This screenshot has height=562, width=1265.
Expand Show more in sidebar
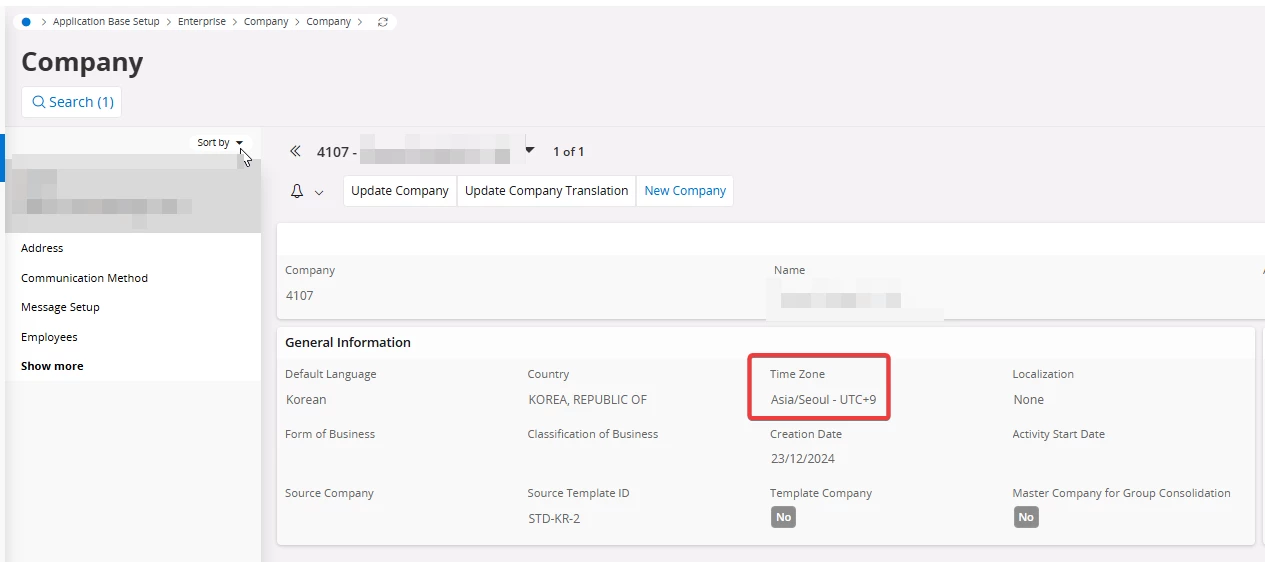coord(52,366)
